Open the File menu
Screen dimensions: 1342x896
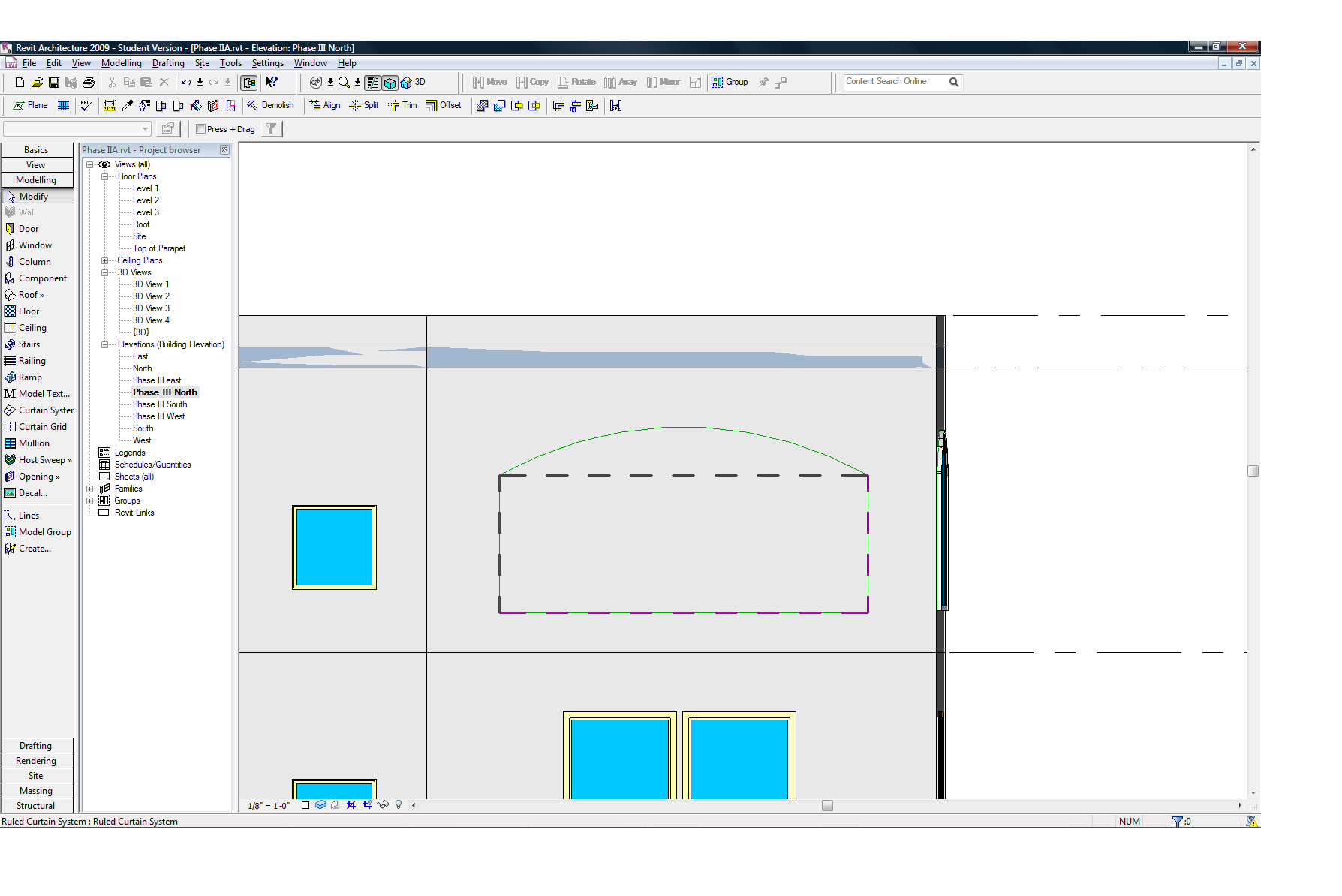pyautogui.click(x=29, y=63)
